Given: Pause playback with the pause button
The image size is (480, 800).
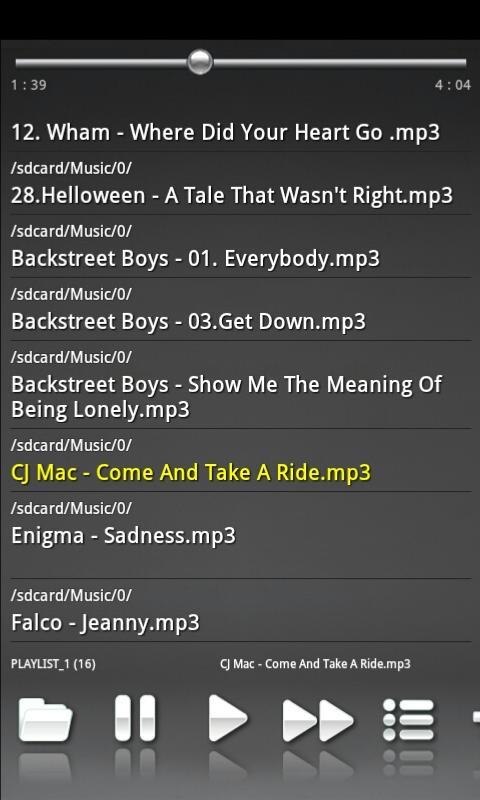Looking at the screenshot, I should click(x=135, y=718).
